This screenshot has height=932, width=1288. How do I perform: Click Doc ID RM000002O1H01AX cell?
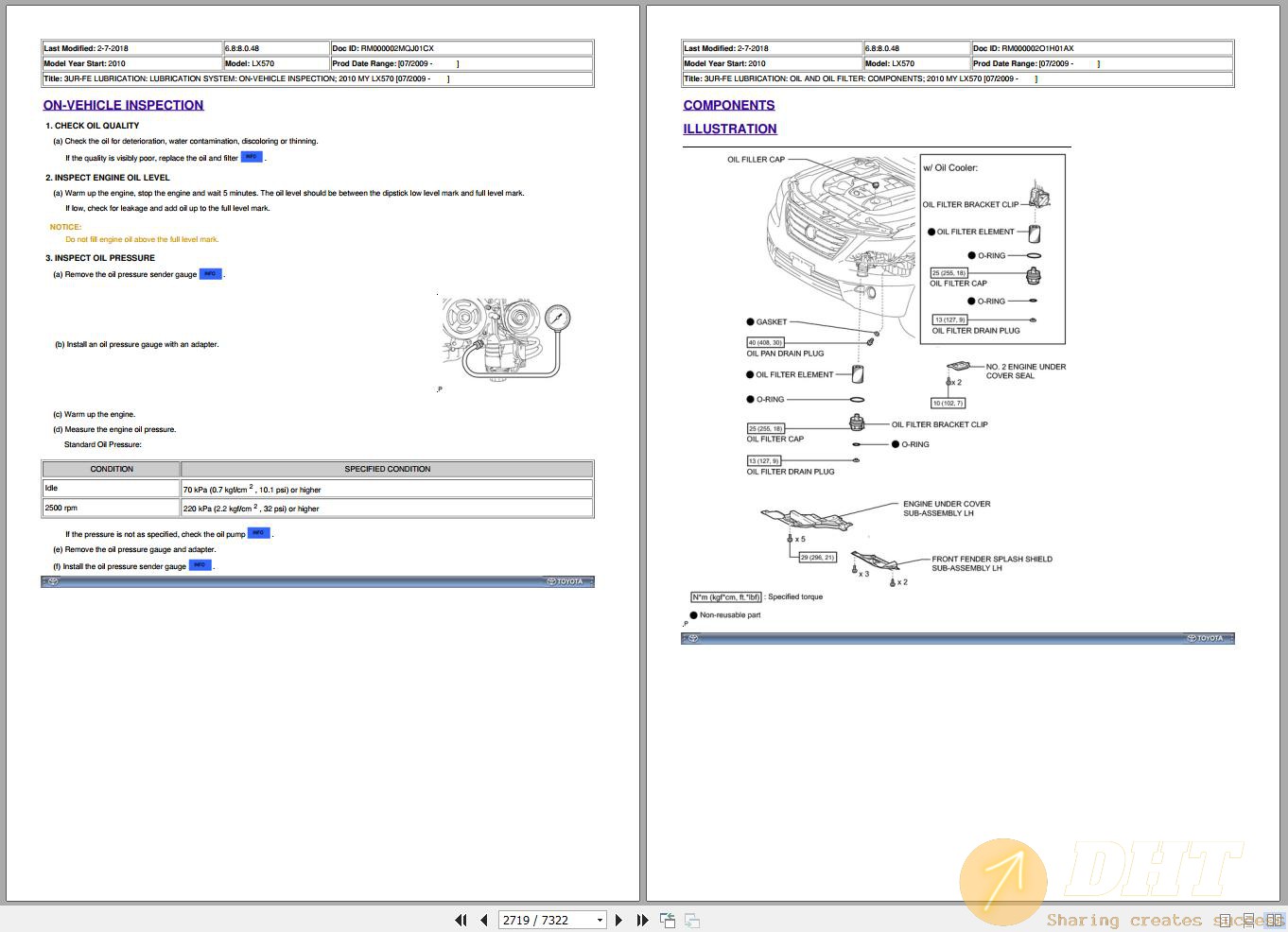tap(1102, 48)
